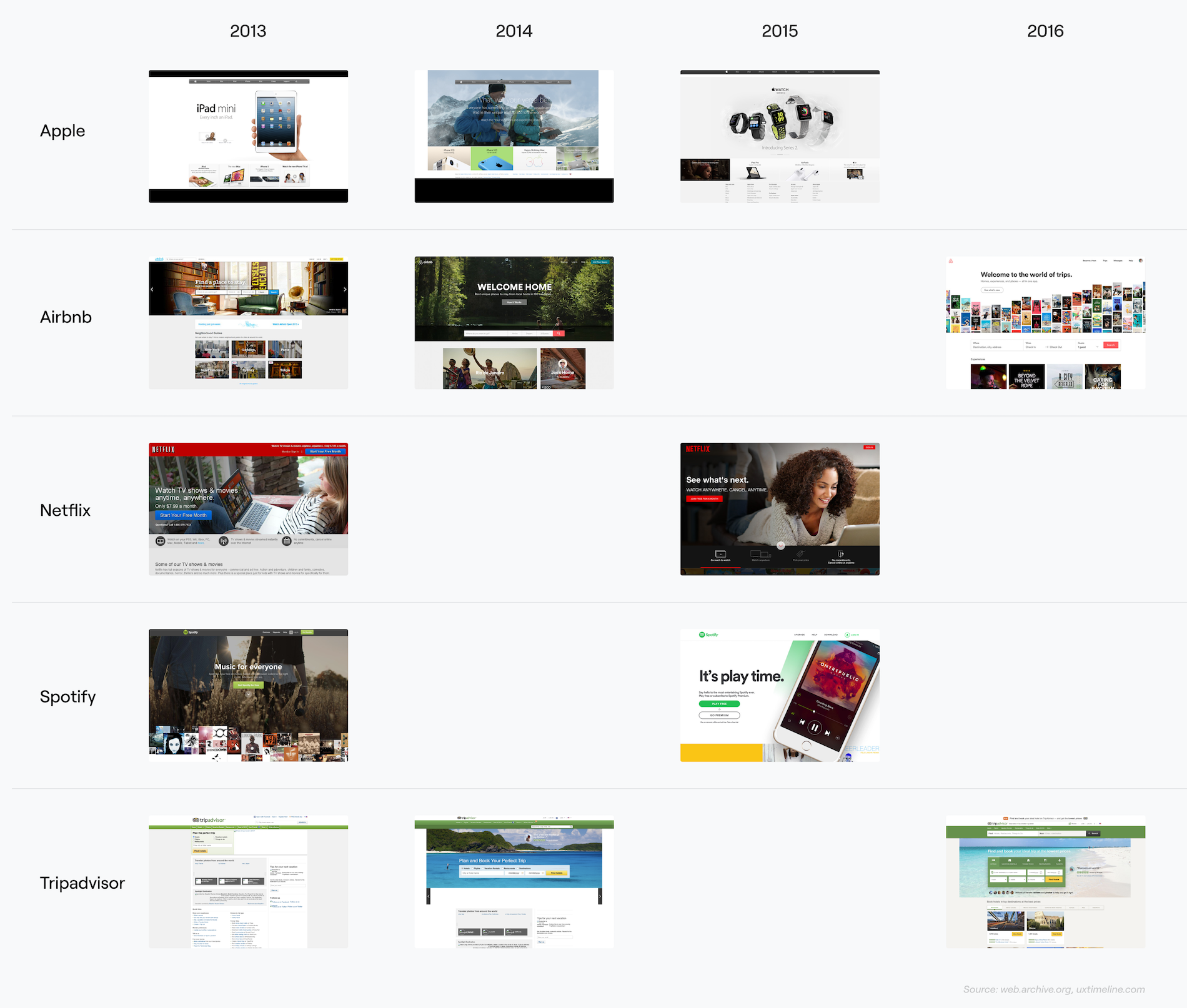Viewport: 1187px width, 1008px height.
Task: Open the Airbnb 2016 world of trips thumbnail
Action: click(x=1045, y=323)
